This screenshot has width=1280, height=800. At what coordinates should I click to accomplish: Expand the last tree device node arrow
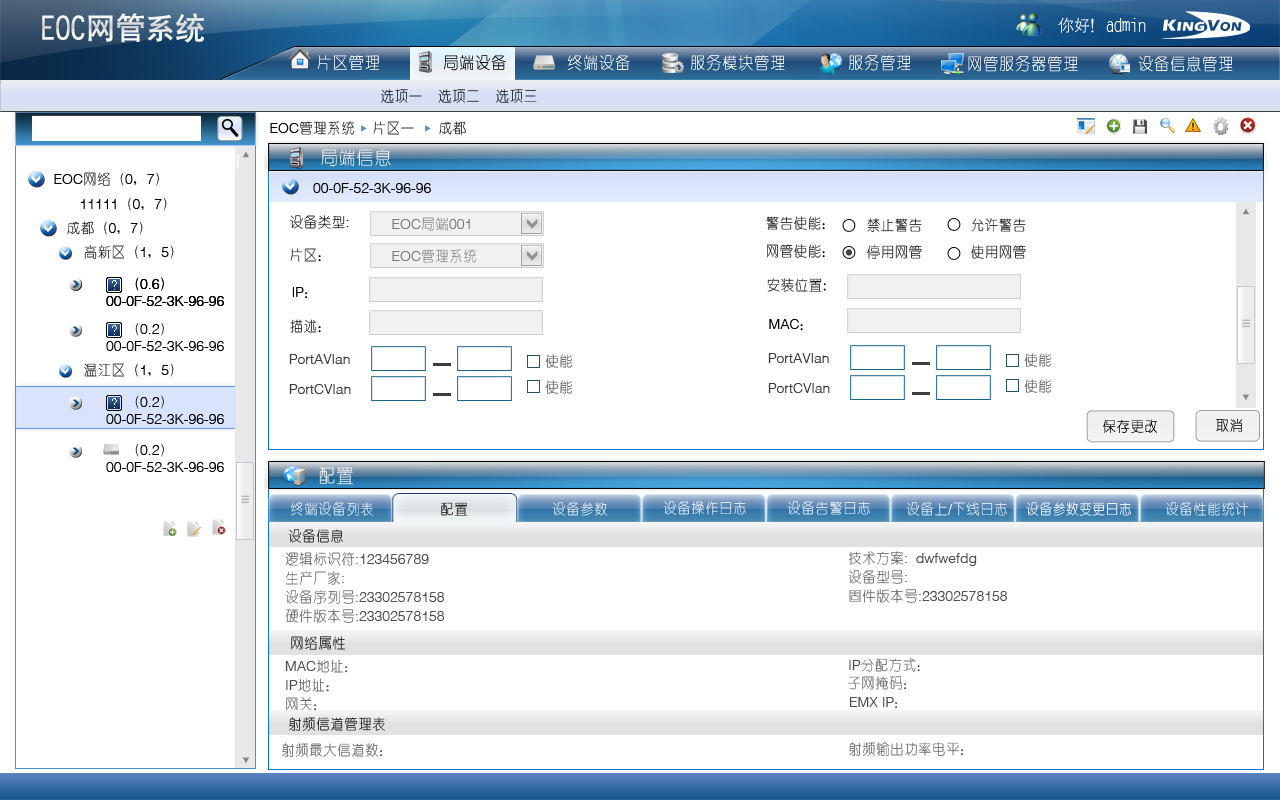coord(76,452)
